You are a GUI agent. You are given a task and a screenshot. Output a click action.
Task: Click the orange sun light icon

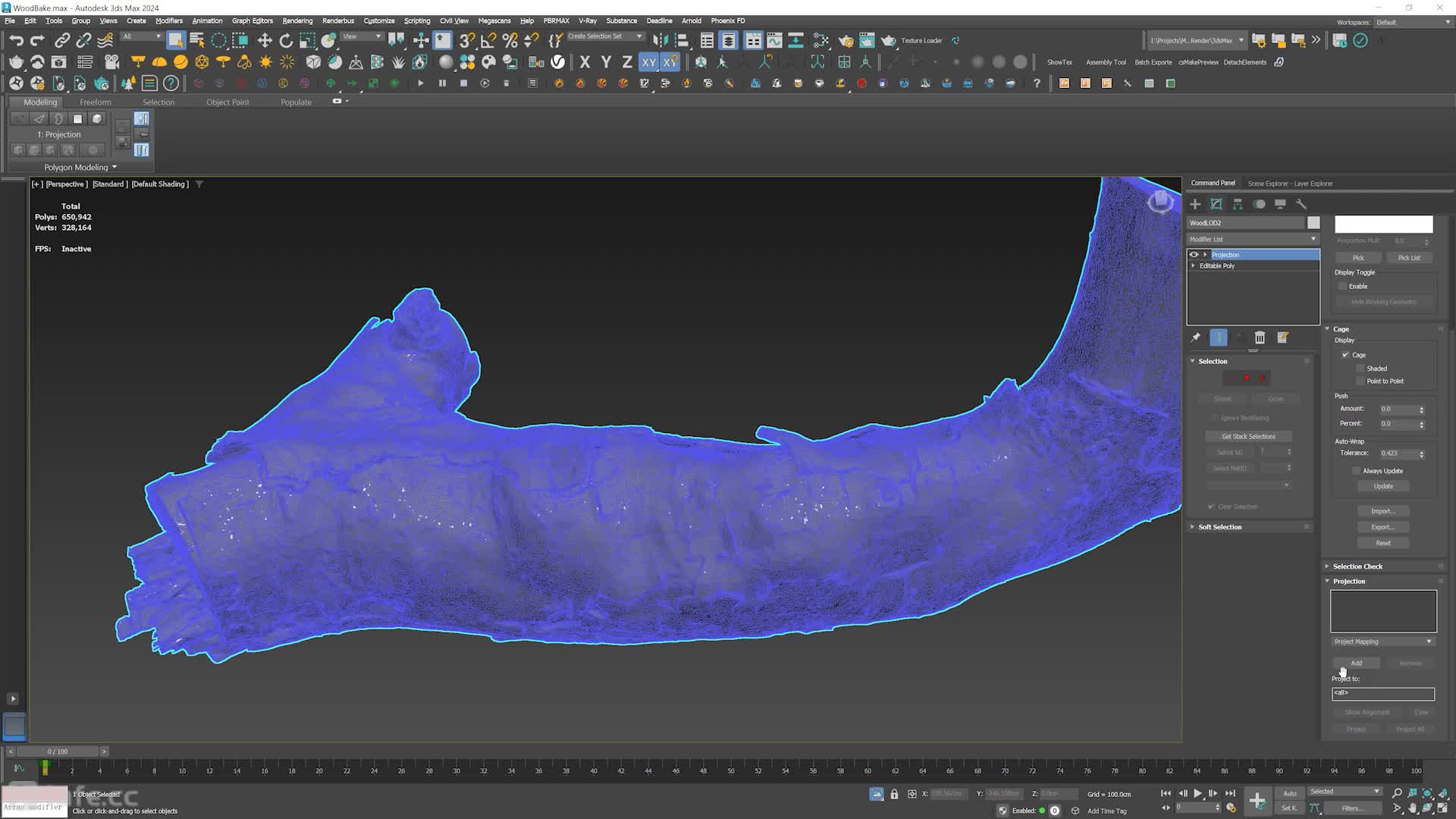(265, 62)
